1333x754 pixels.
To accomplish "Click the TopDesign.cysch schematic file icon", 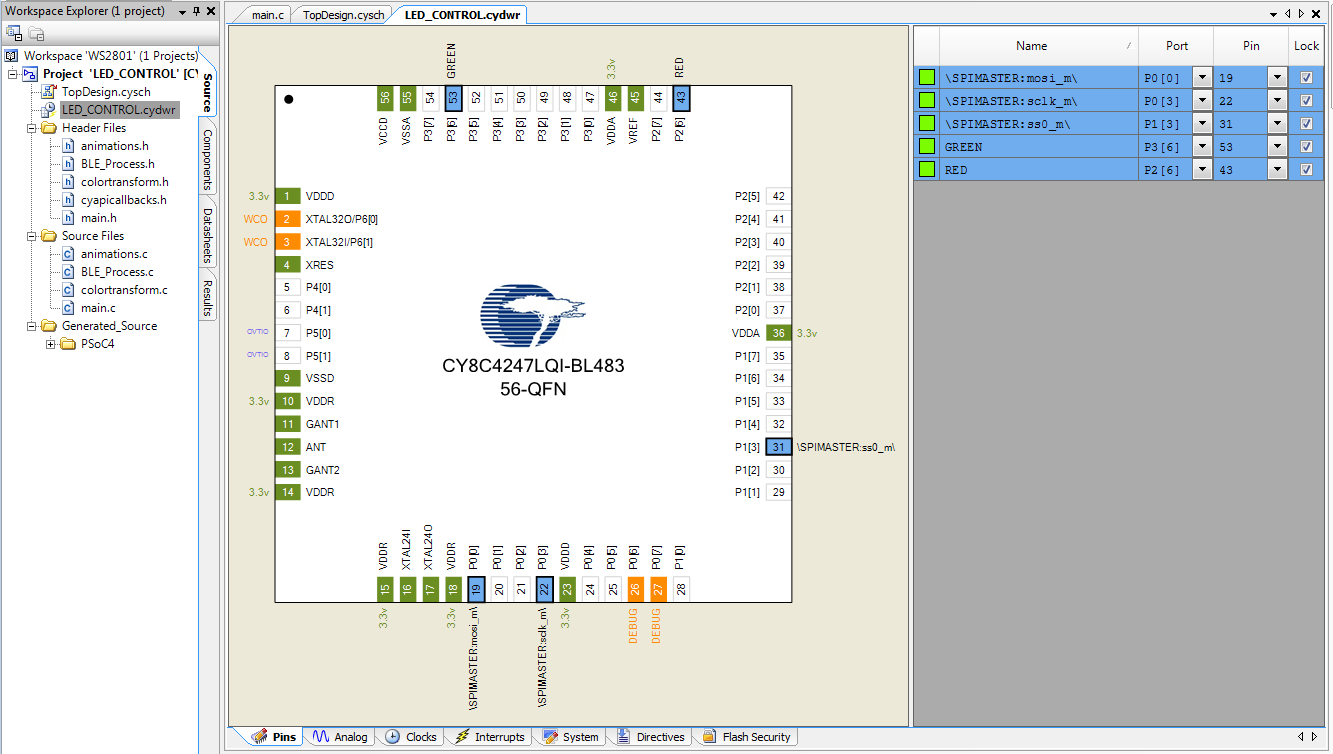I will (x=49, y=92).
